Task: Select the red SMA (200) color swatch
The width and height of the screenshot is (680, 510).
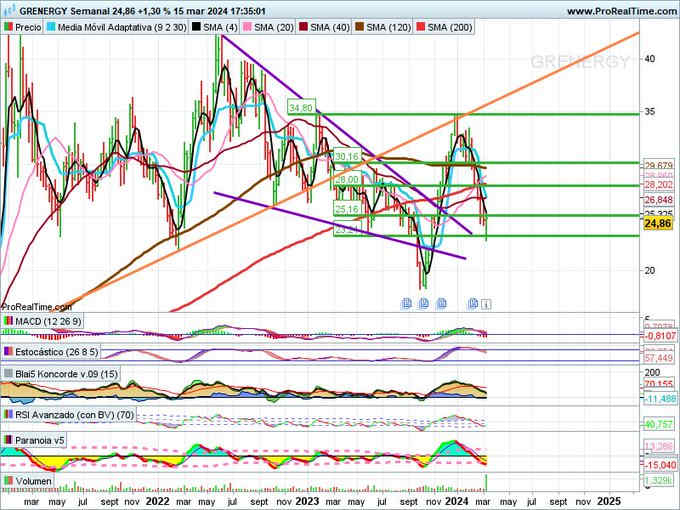Action: pyautogui.click(x=421, y=27)
